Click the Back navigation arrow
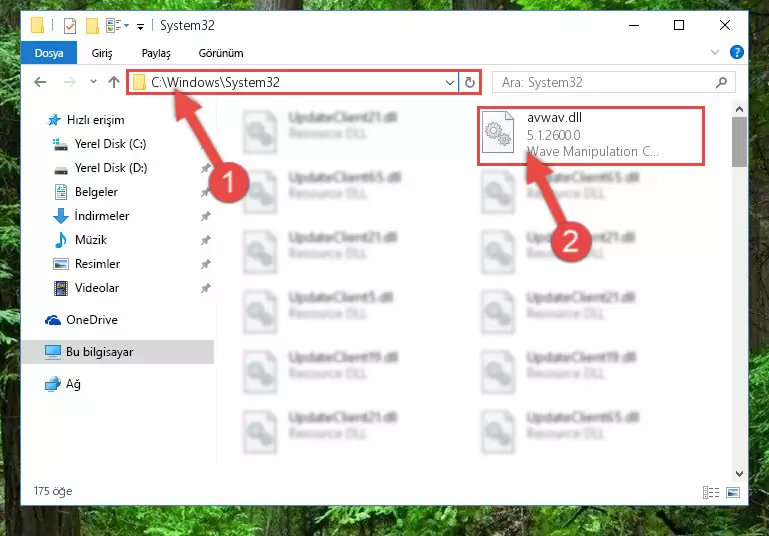This screenshot has height=536, width=769. click(x=40, y=82)
